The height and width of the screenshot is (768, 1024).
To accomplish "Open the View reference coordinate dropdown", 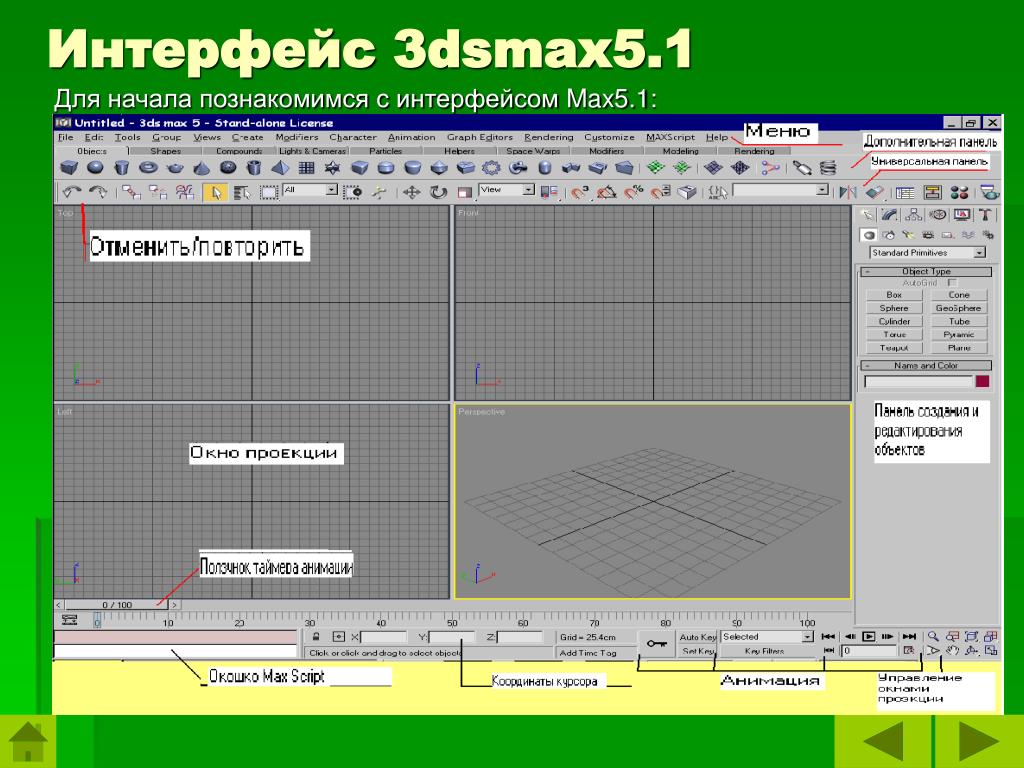I will coord(507,190).
